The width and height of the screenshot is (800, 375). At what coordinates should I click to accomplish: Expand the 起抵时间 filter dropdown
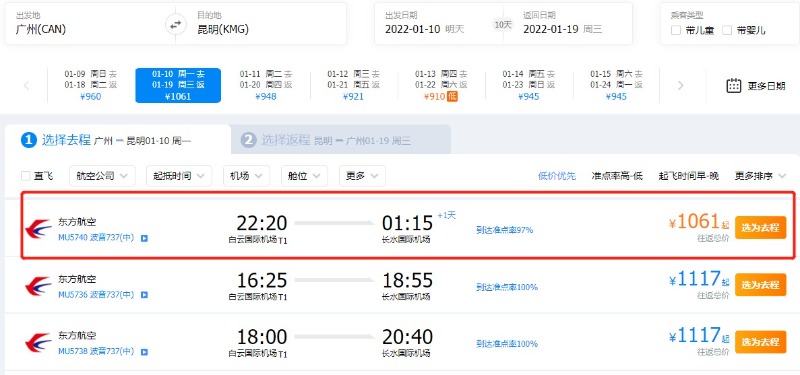click(179, 176)
